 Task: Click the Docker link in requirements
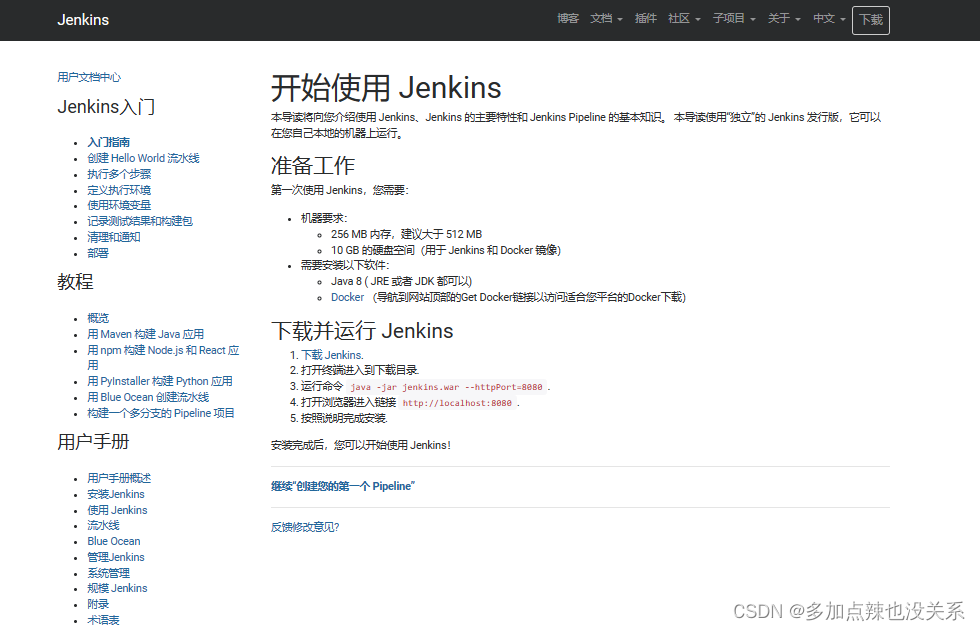[348, 297]
